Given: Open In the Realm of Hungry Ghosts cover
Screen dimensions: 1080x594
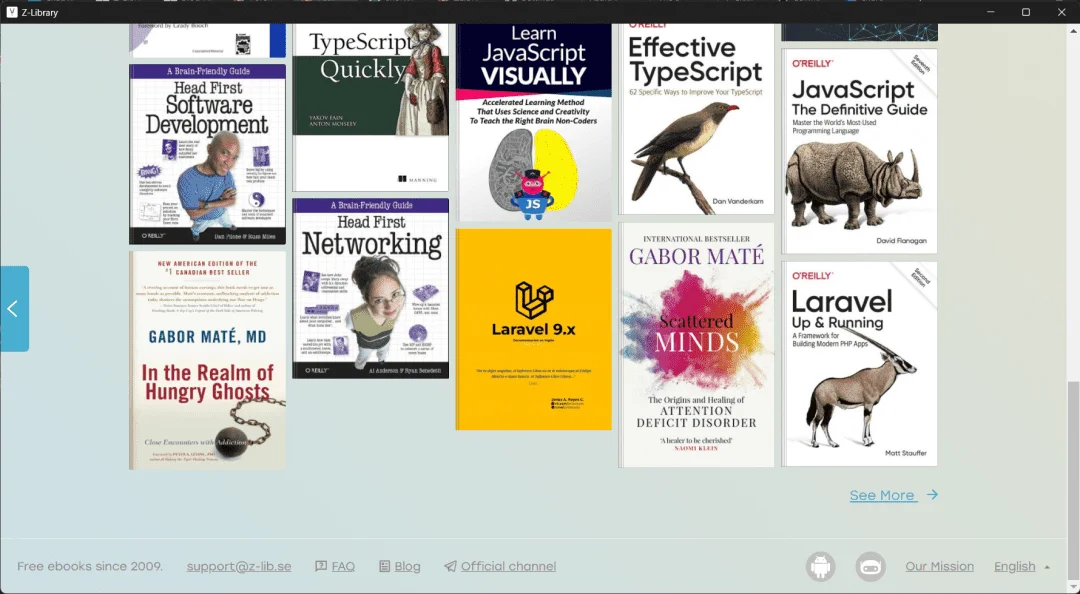Looking at the screenshot, I should click(207, 360).
